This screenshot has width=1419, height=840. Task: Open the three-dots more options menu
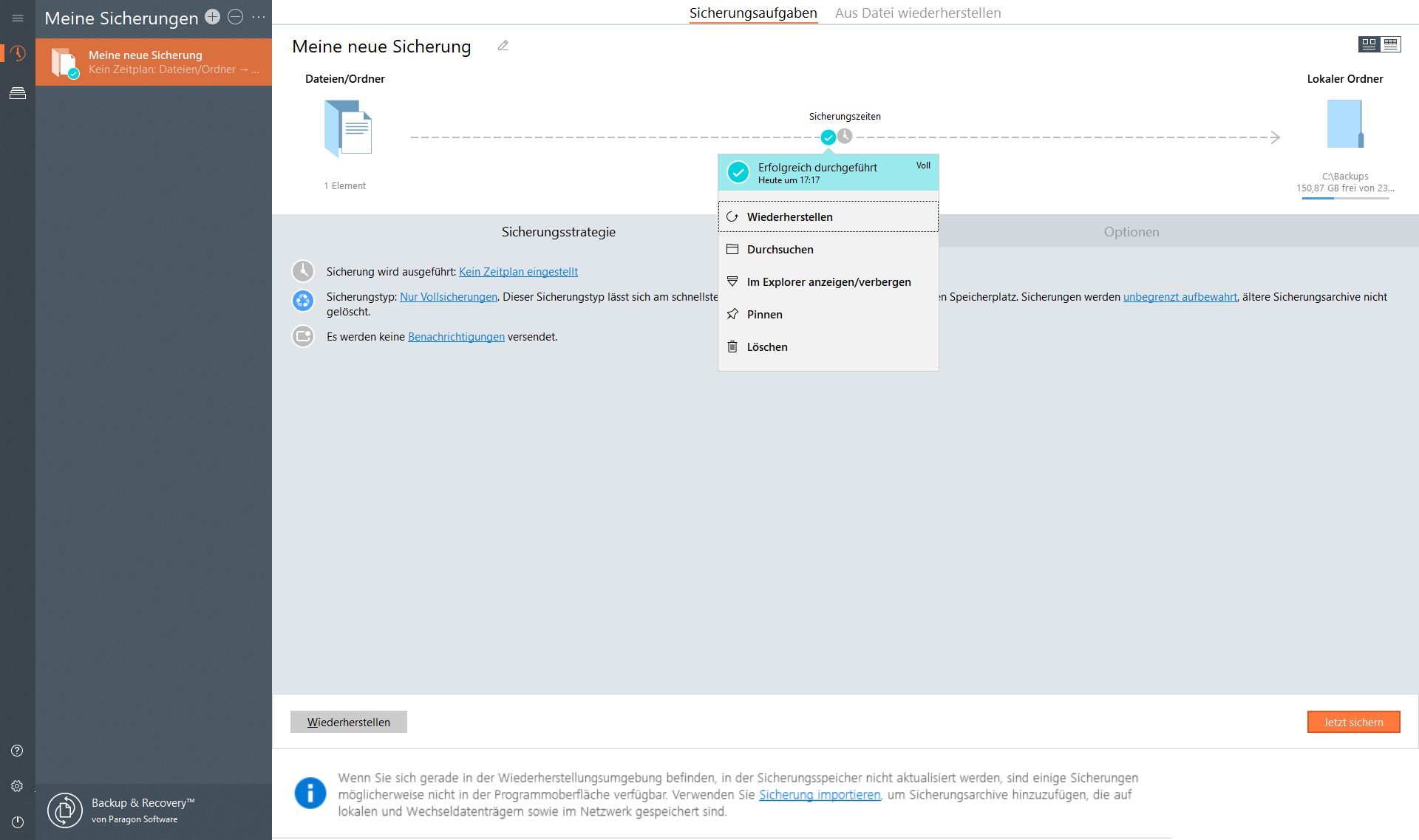pyautogui.click(x=259, y=17)
